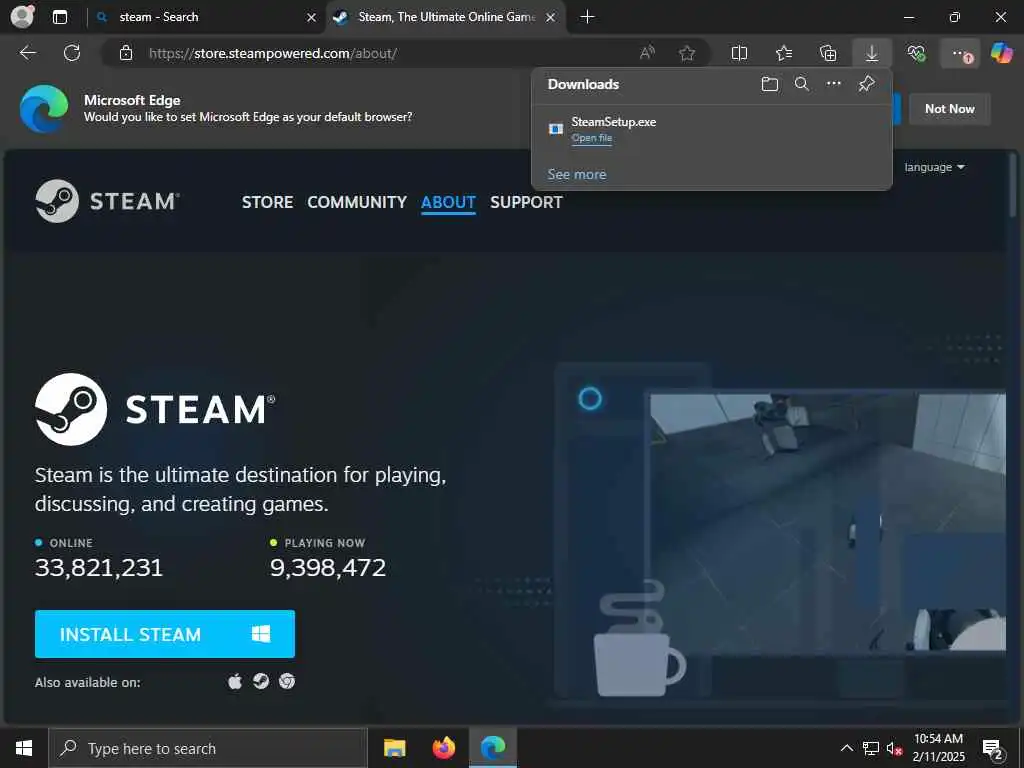Open COMMUNITY in Steam navigation
Screen dimensions: 1024x768
[357, 202]
